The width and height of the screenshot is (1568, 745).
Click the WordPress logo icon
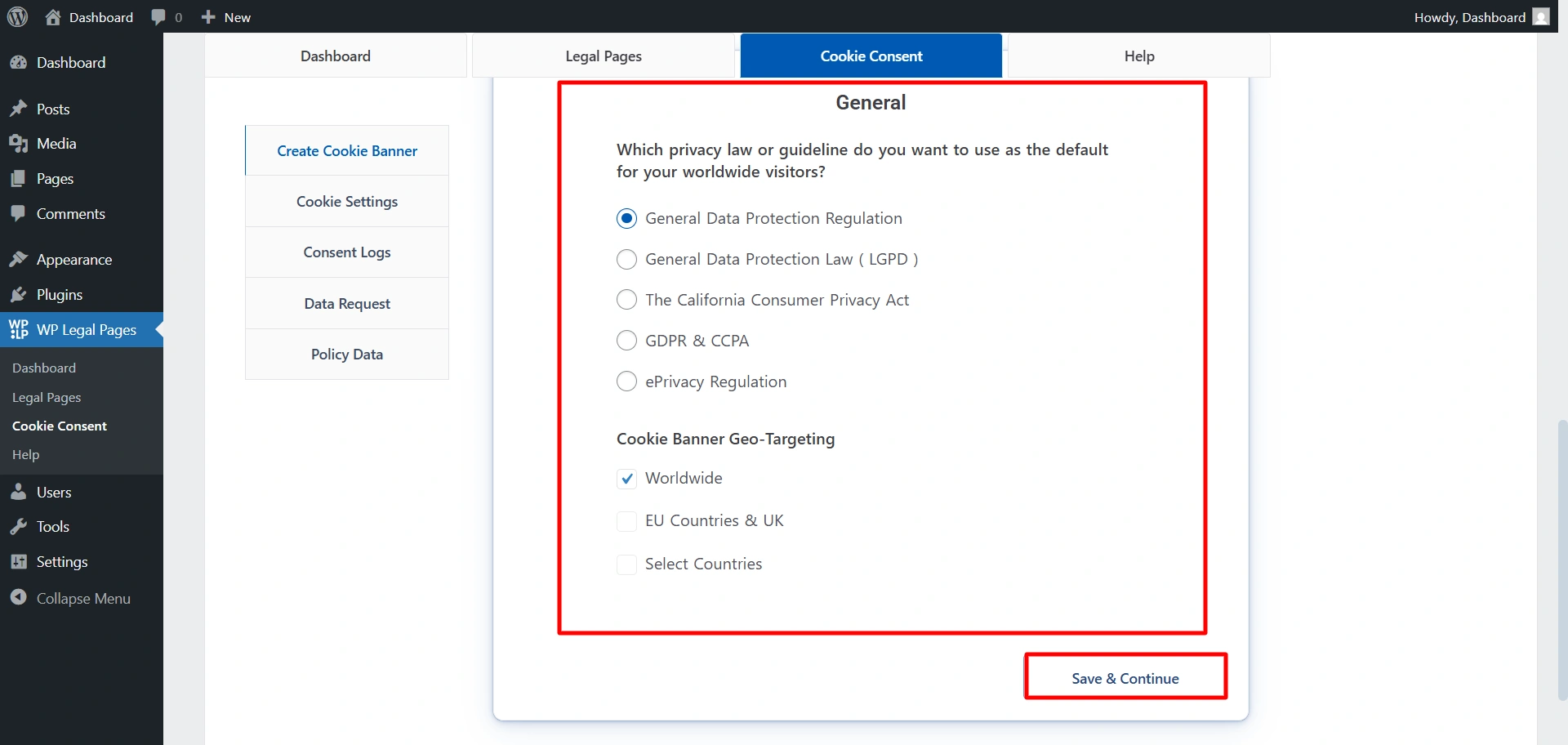17,17
